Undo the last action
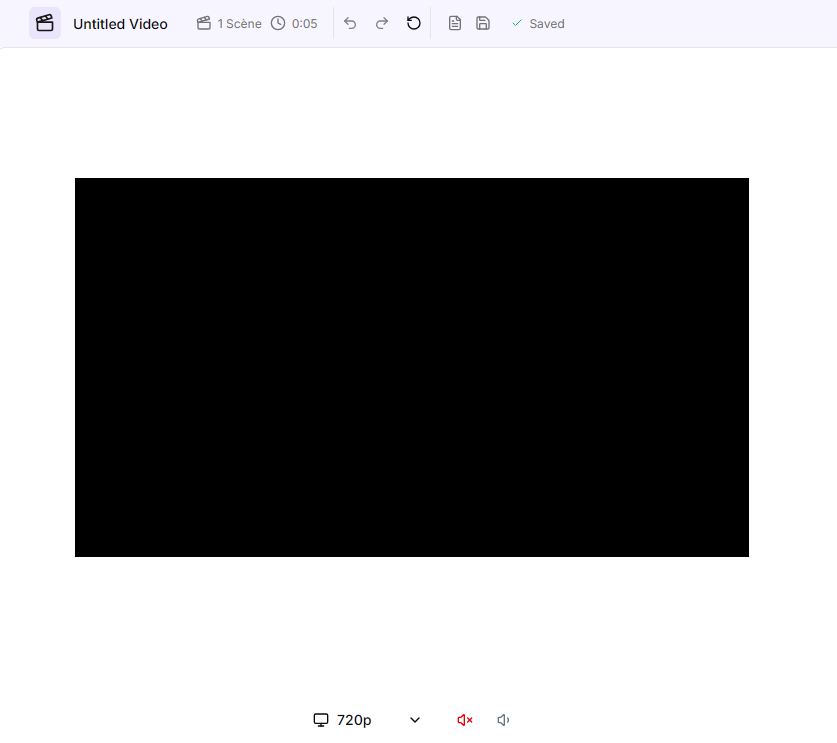This screenshot has height=743, width=837. [350, 23]
